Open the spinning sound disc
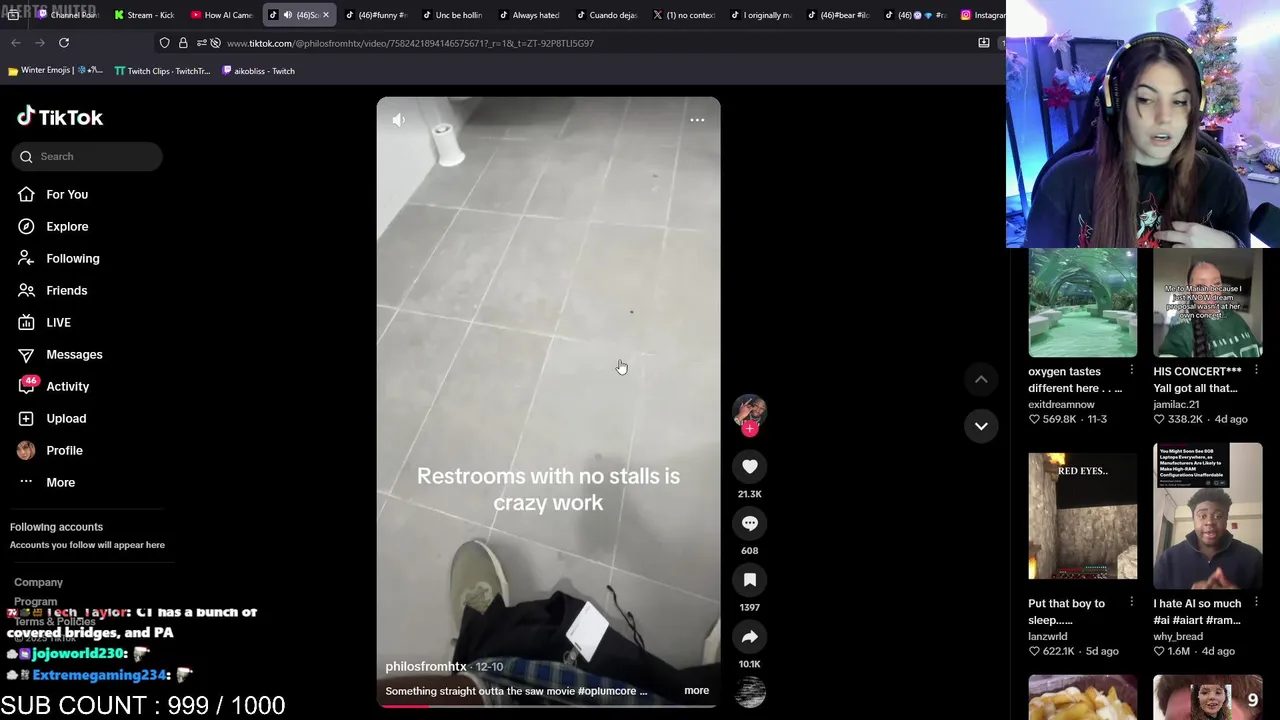This screenshot has width=1280, height=720. click(750, 691)
